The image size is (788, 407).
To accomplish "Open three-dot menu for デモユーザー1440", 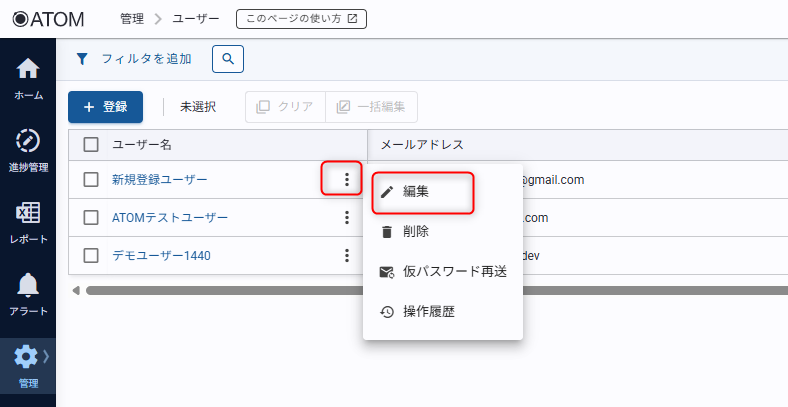I will point(346,255).
